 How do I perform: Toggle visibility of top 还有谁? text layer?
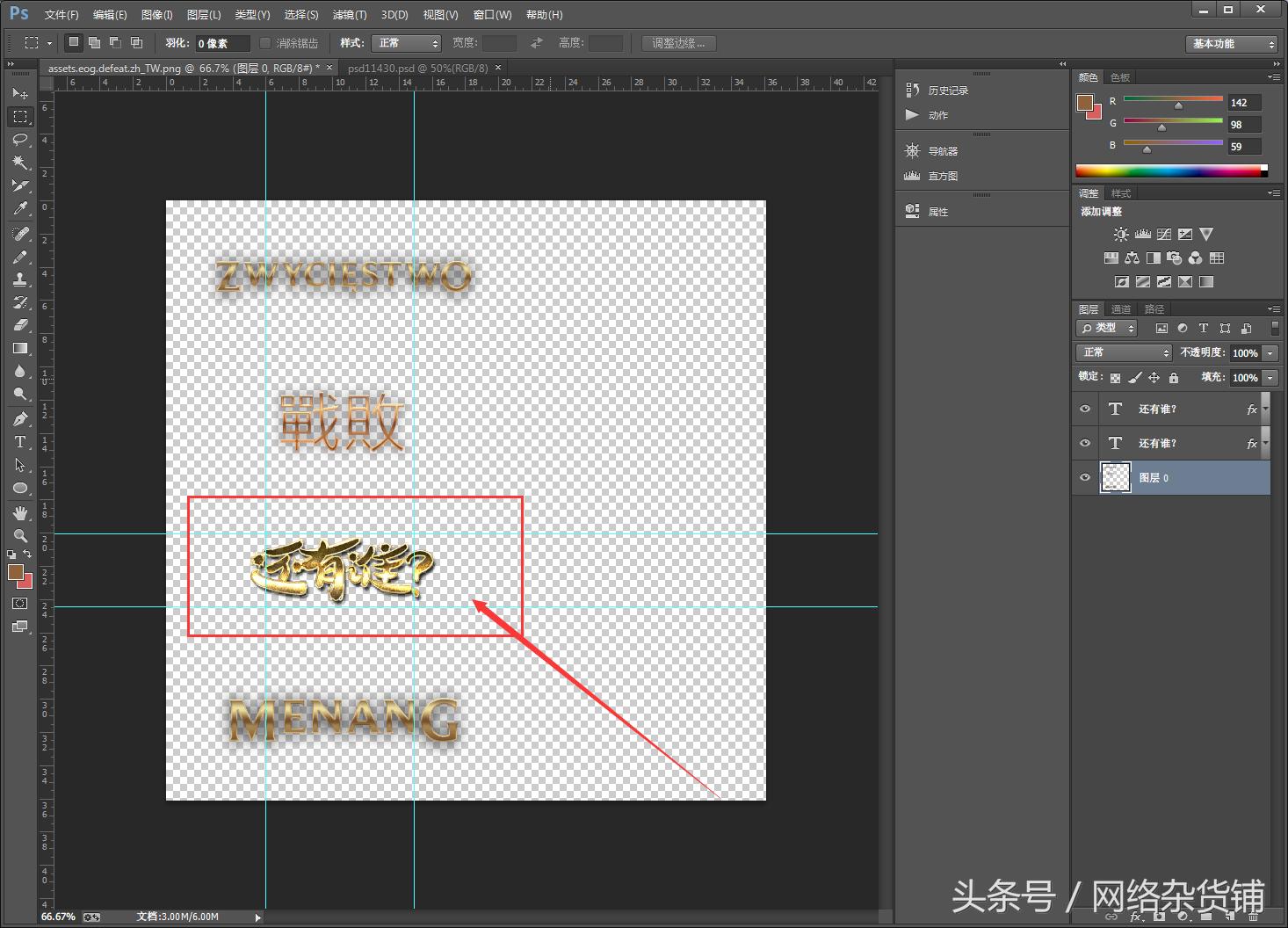click(x=1085, y=409)
